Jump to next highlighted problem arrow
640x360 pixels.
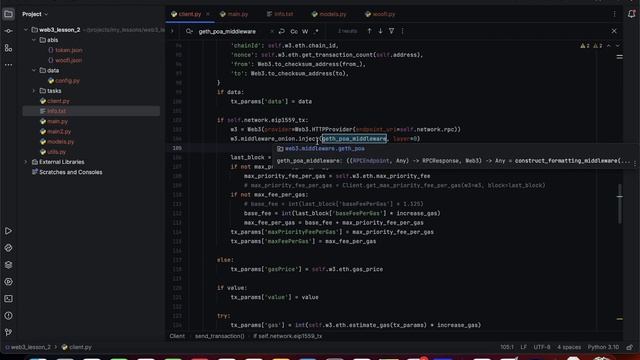pos(618,46)
